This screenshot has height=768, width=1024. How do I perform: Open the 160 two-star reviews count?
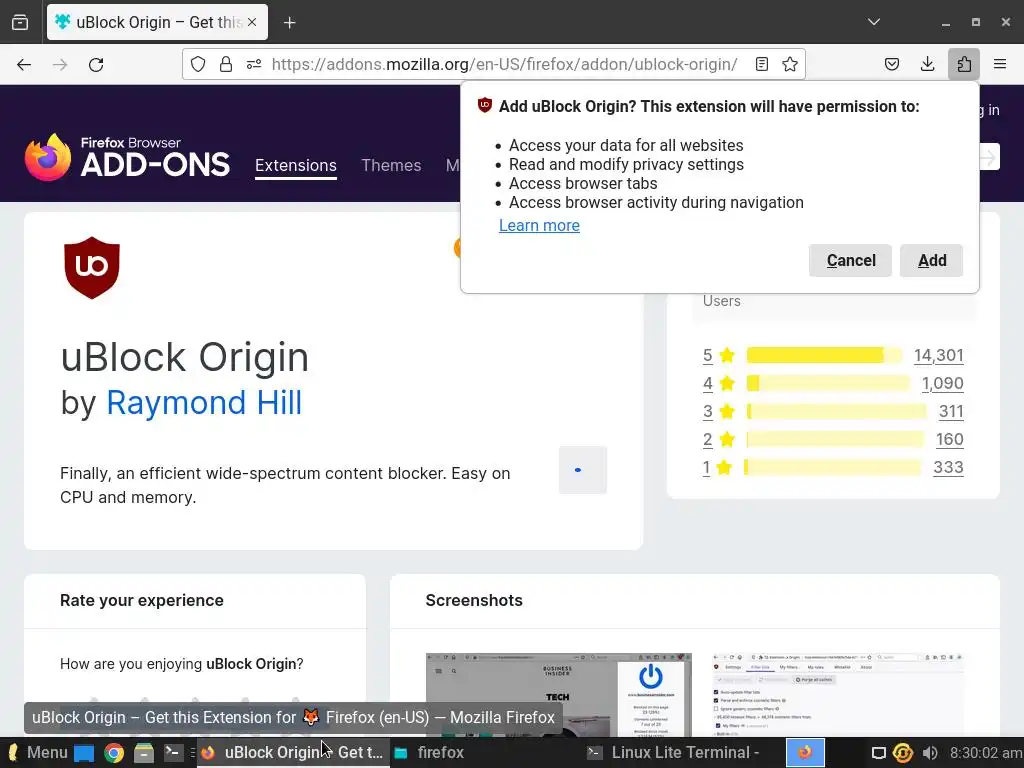click(950, 440)
